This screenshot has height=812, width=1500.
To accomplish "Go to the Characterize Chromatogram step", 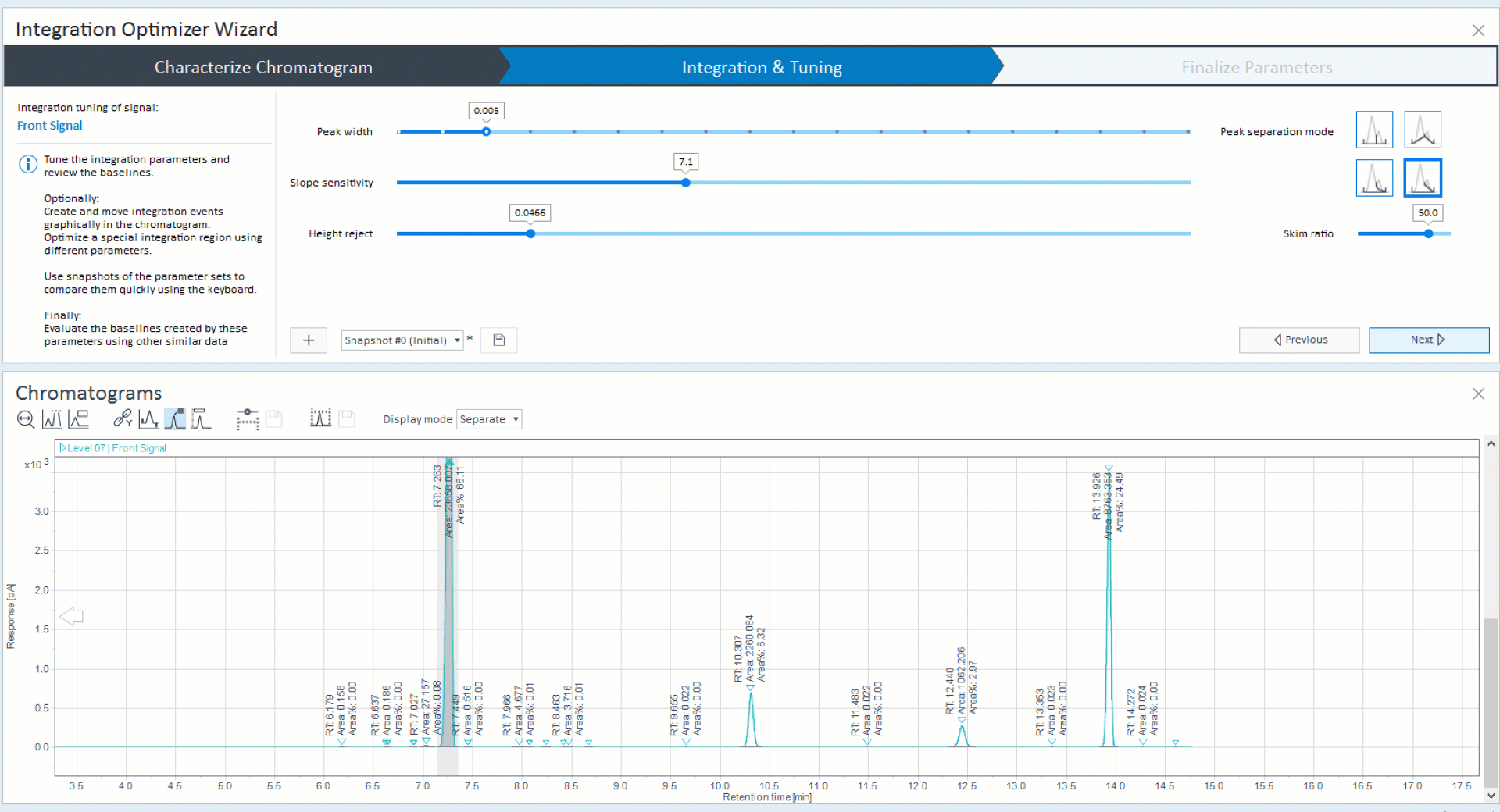I will click(x=263, y=67).
